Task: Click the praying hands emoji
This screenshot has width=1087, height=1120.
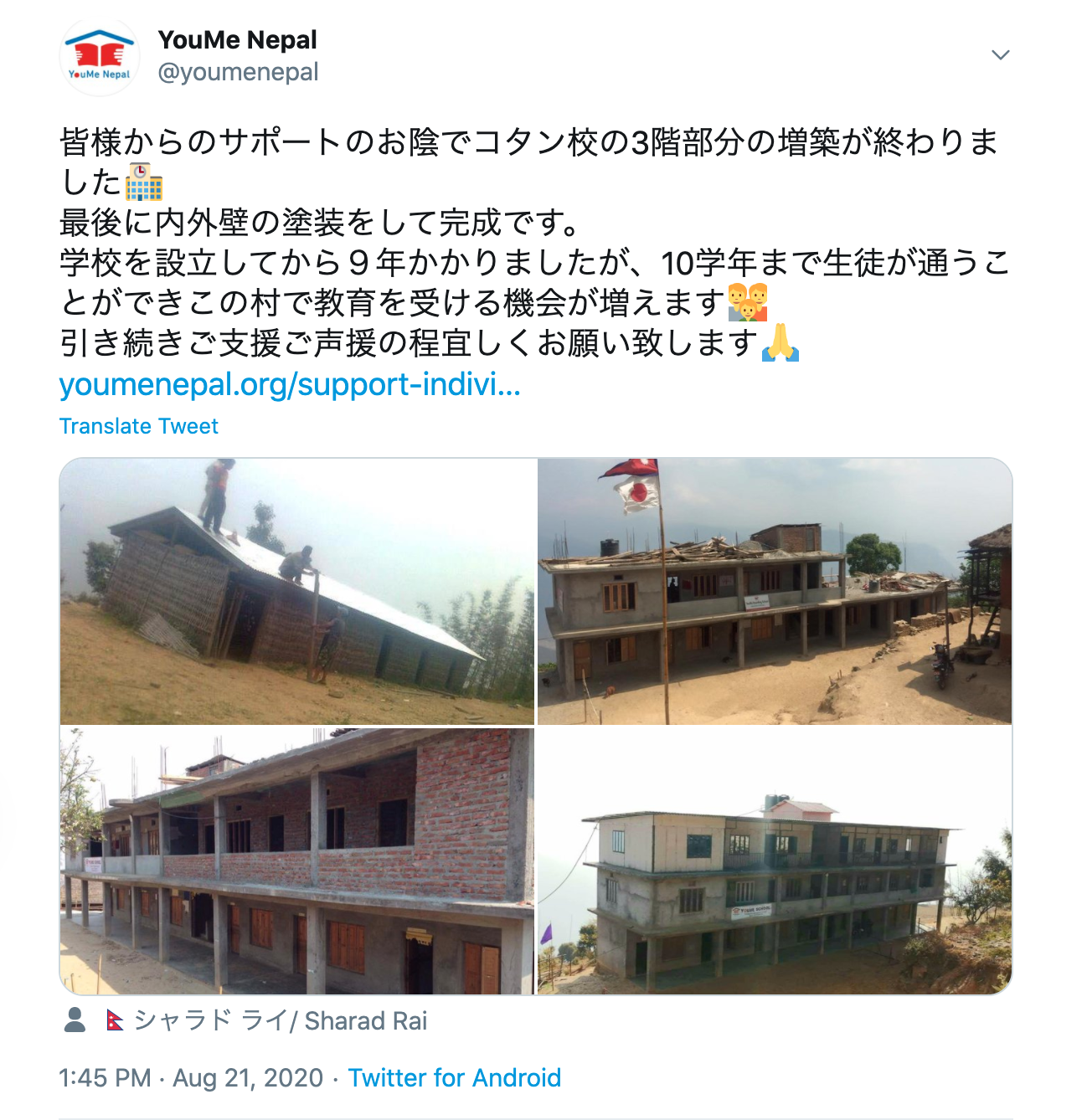Action: tap(780, 342)
